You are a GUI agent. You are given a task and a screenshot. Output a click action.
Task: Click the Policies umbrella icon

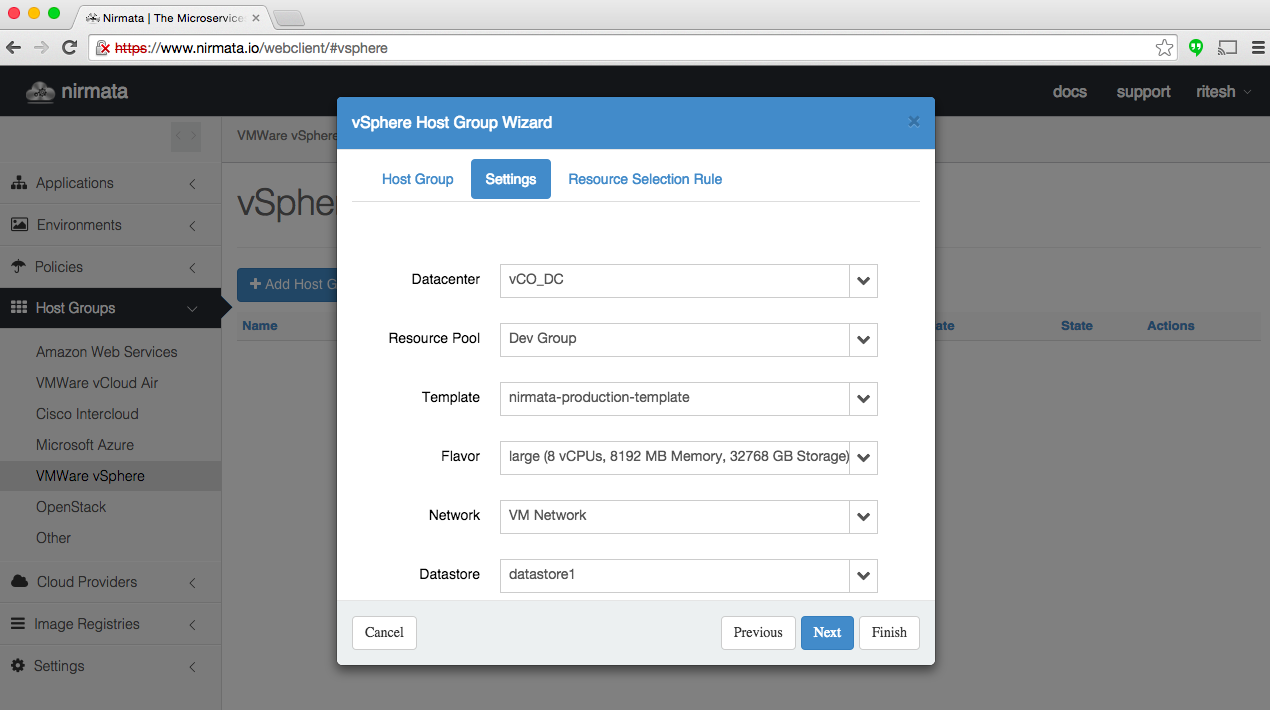pyautogui.click(x=18, y=267)
